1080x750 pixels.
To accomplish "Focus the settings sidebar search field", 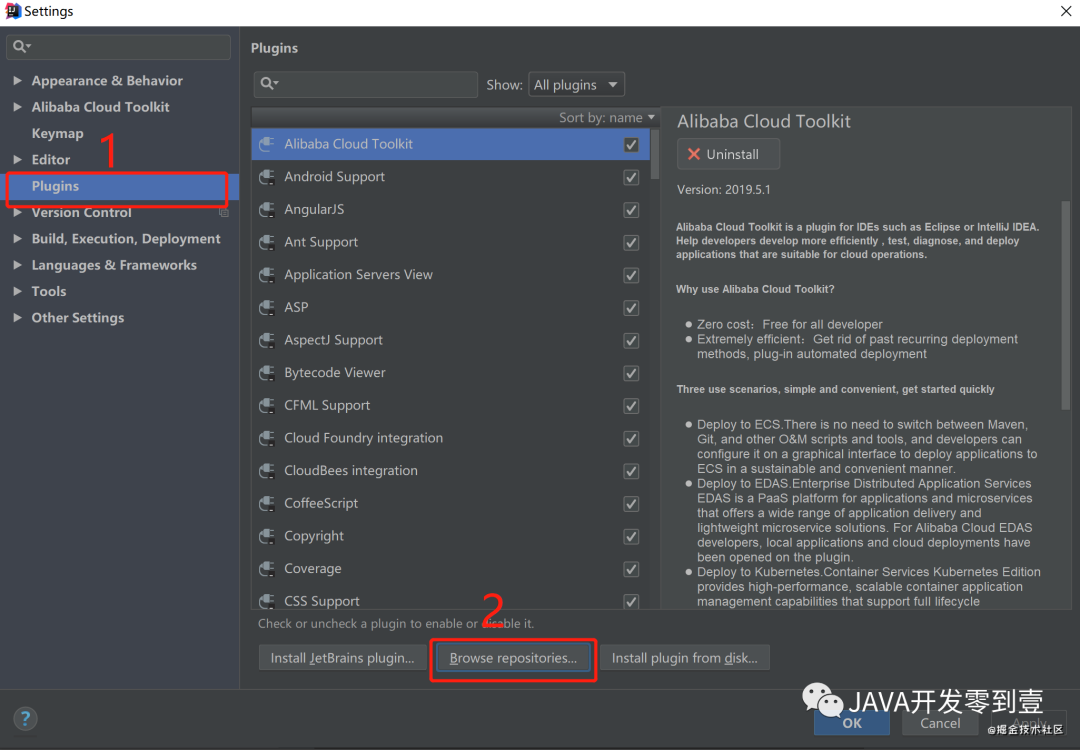I will (x=118, y=46).
